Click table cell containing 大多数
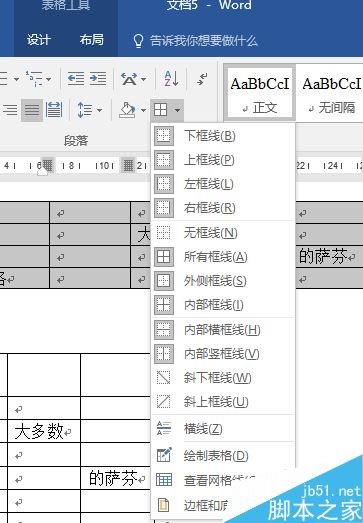363x523 pixels. (x=44, y=431)
